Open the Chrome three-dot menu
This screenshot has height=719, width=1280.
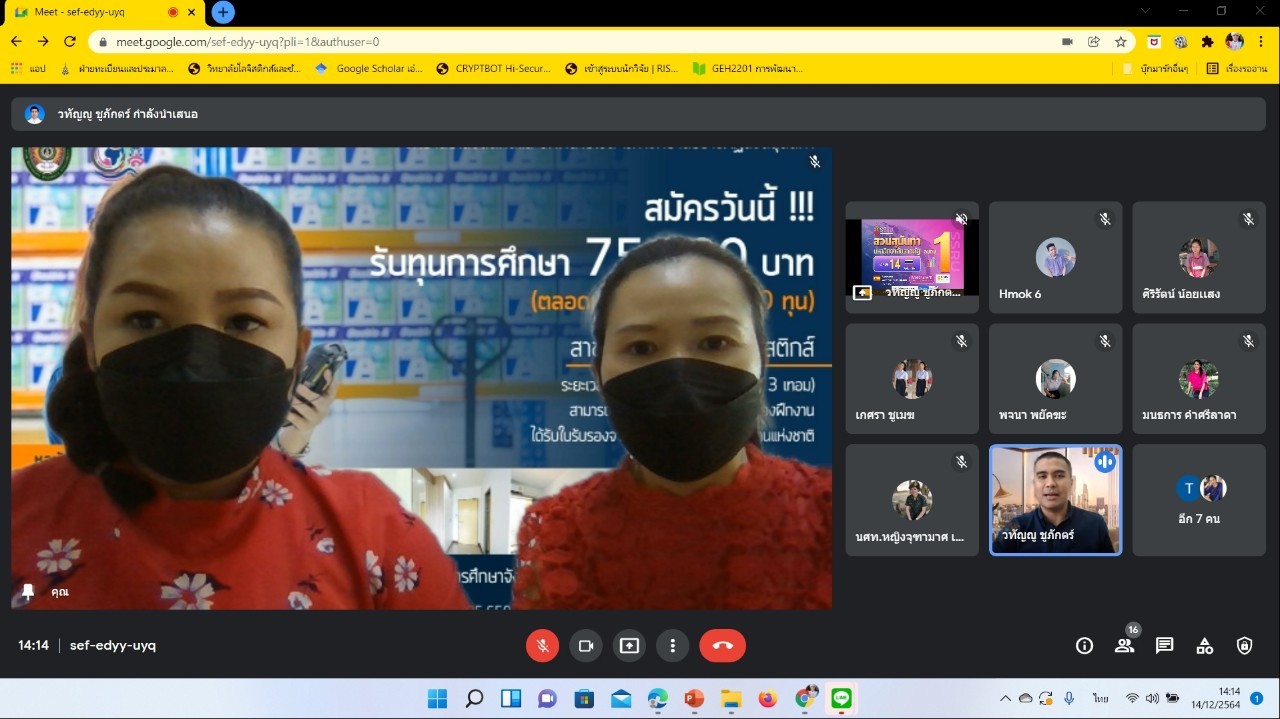click(1262, 42)
